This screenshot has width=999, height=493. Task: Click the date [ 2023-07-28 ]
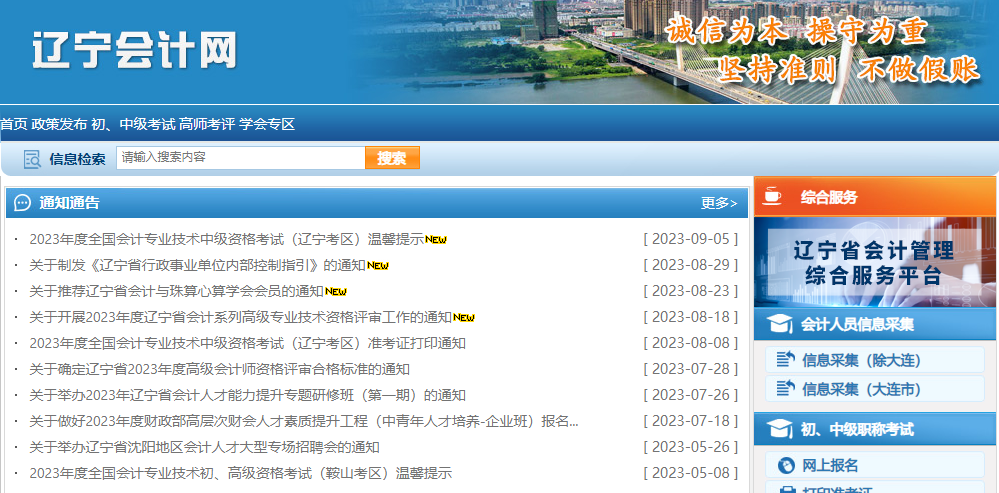click(x=691, y=369)
